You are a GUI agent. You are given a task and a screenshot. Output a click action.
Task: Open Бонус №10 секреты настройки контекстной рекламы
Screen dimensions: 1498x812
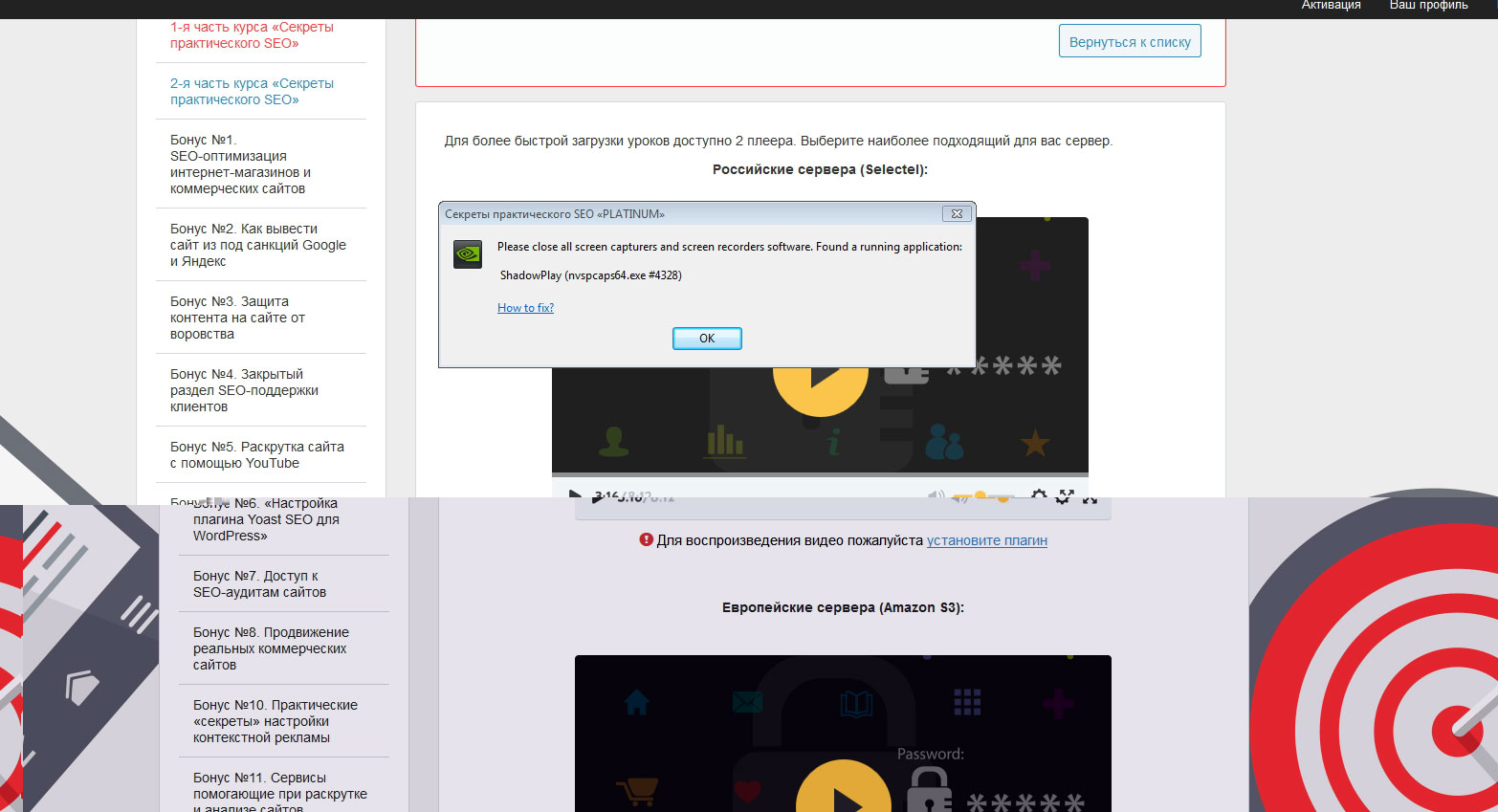(275, 721)
